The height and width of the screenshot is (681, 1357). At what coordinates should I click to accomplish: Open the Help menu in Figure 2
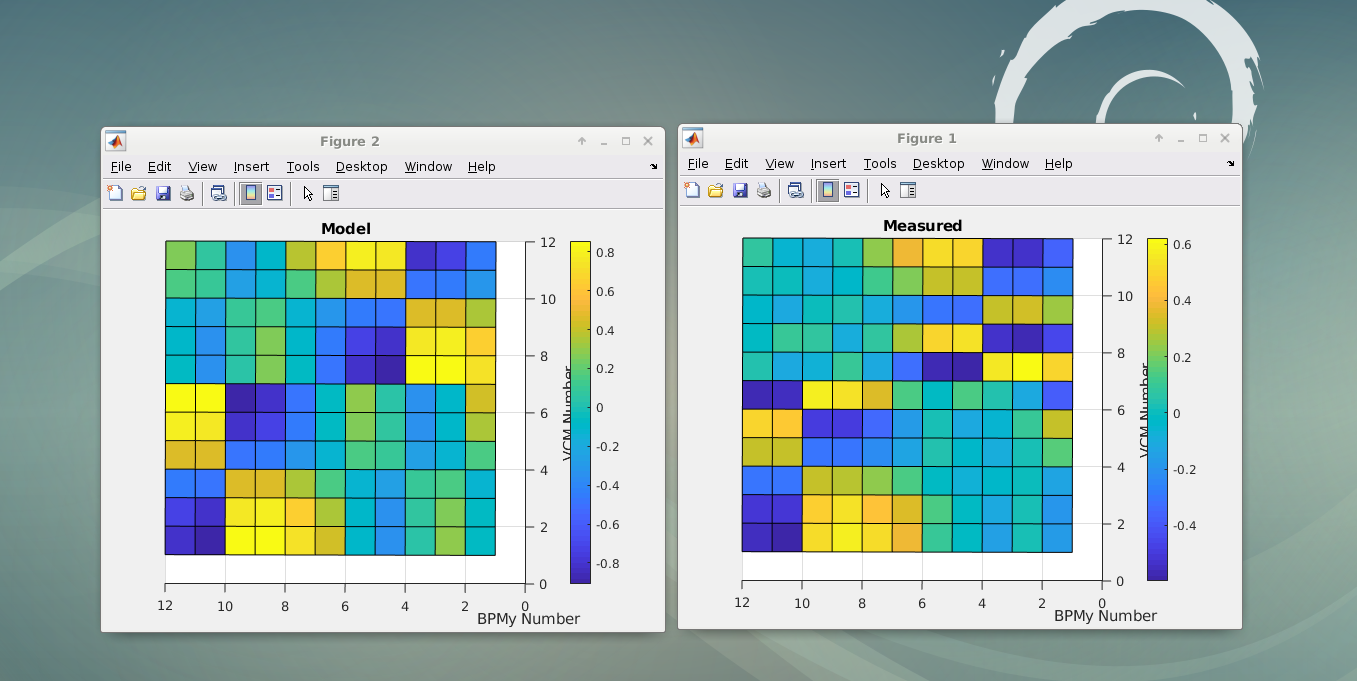click(x=481, y=167)
